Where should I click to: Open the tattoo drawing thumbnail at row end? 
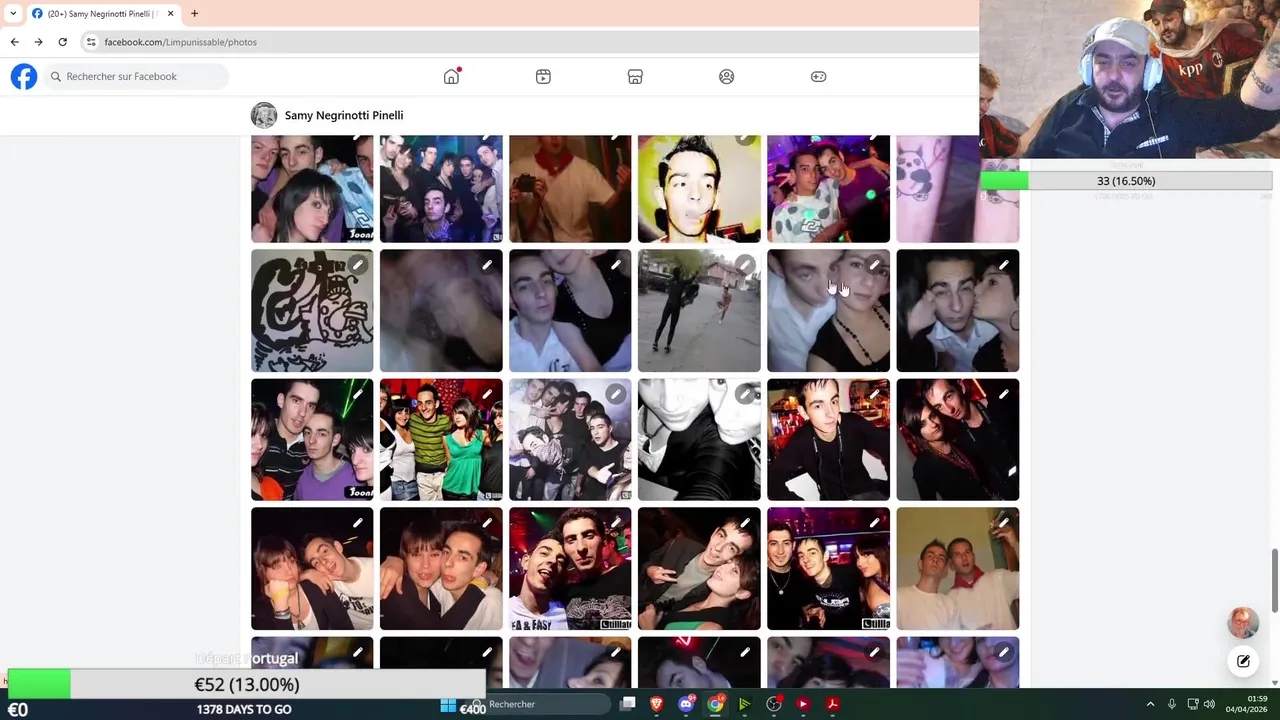click(x=958, y=189)
